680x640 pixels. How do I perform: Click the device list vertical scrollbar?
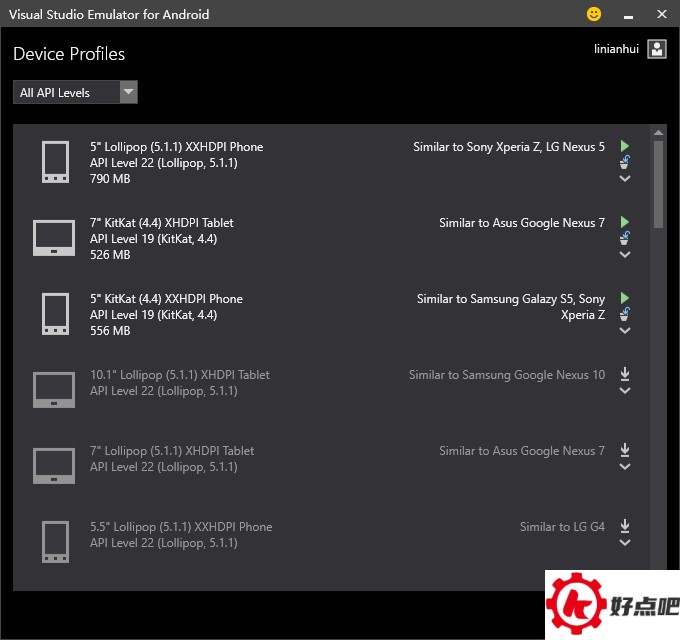tap(658, 184)
